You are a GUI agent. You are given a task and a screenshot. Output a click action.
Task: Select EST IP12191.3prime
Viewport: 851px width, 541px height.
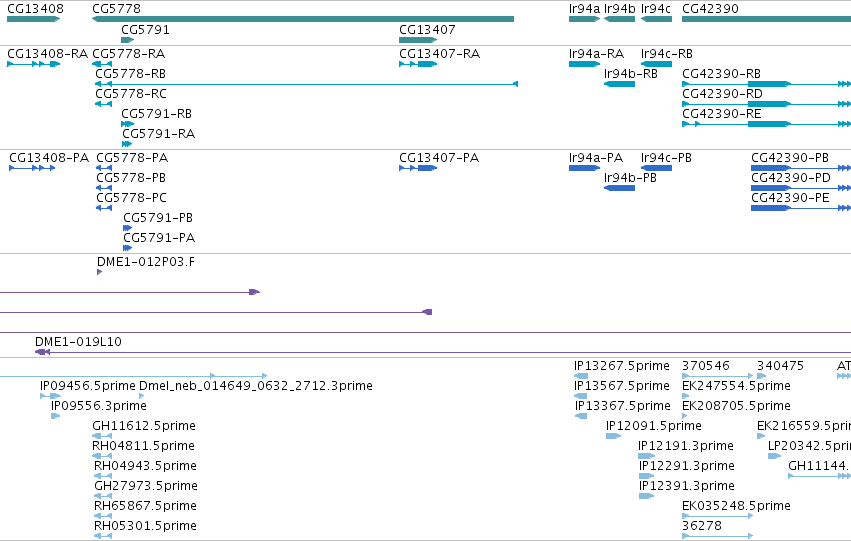[686, 446]
